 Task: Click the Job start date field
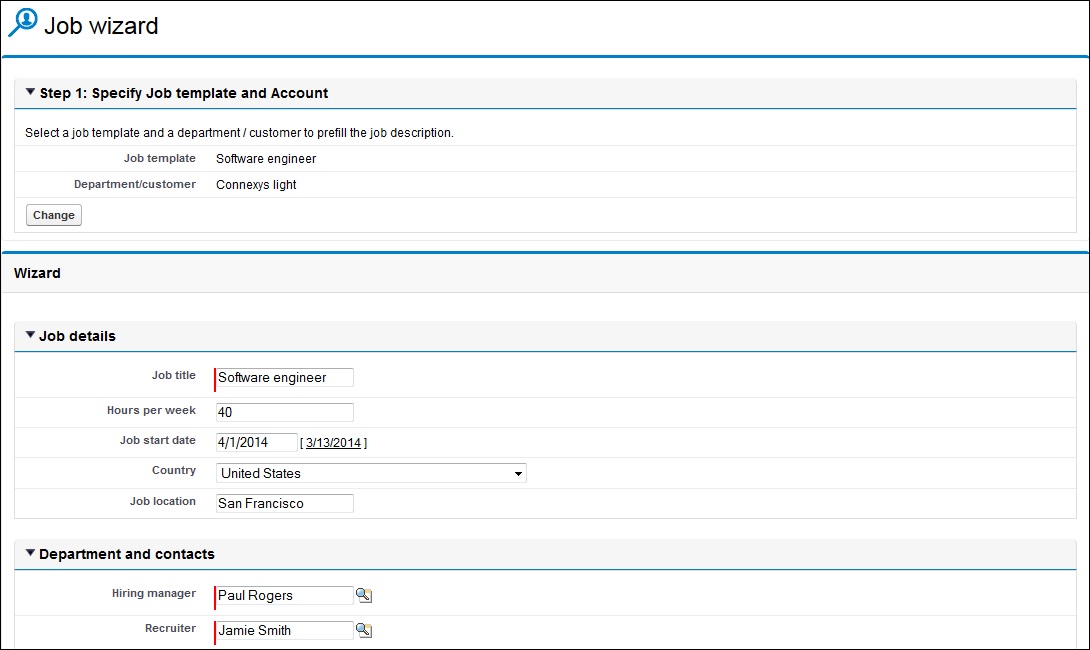(x=257, y=442)
